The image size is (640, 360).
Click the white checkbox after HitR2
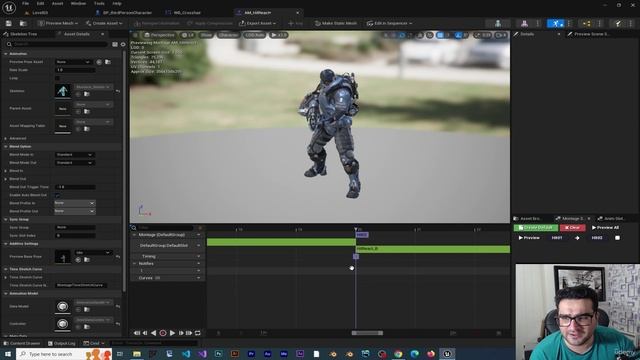pyautogui.click(x=617, y=238)
